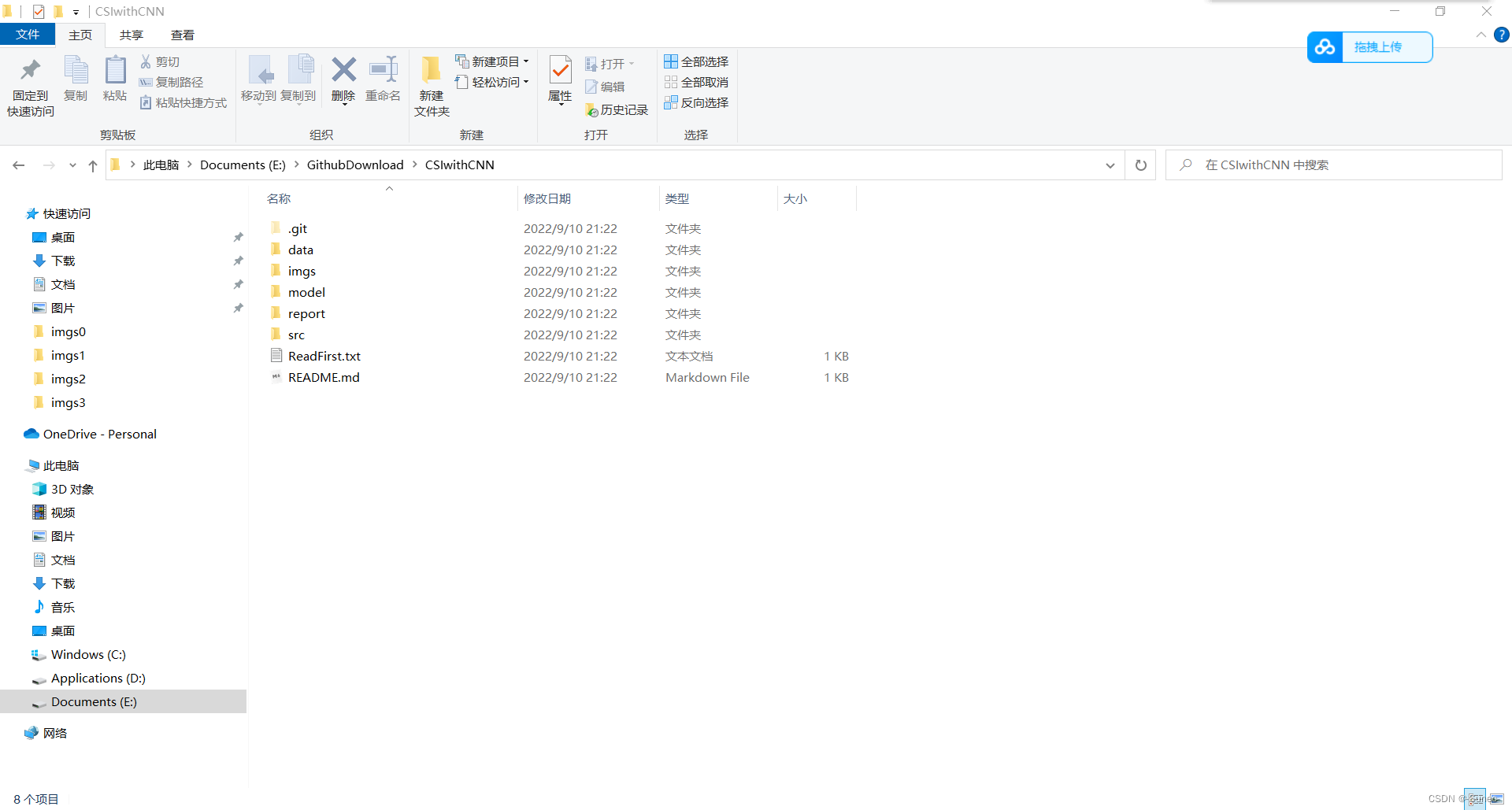Go up one folder level arrow
The height and width of the screenshot is (810, 1512).
click(93, 165)
